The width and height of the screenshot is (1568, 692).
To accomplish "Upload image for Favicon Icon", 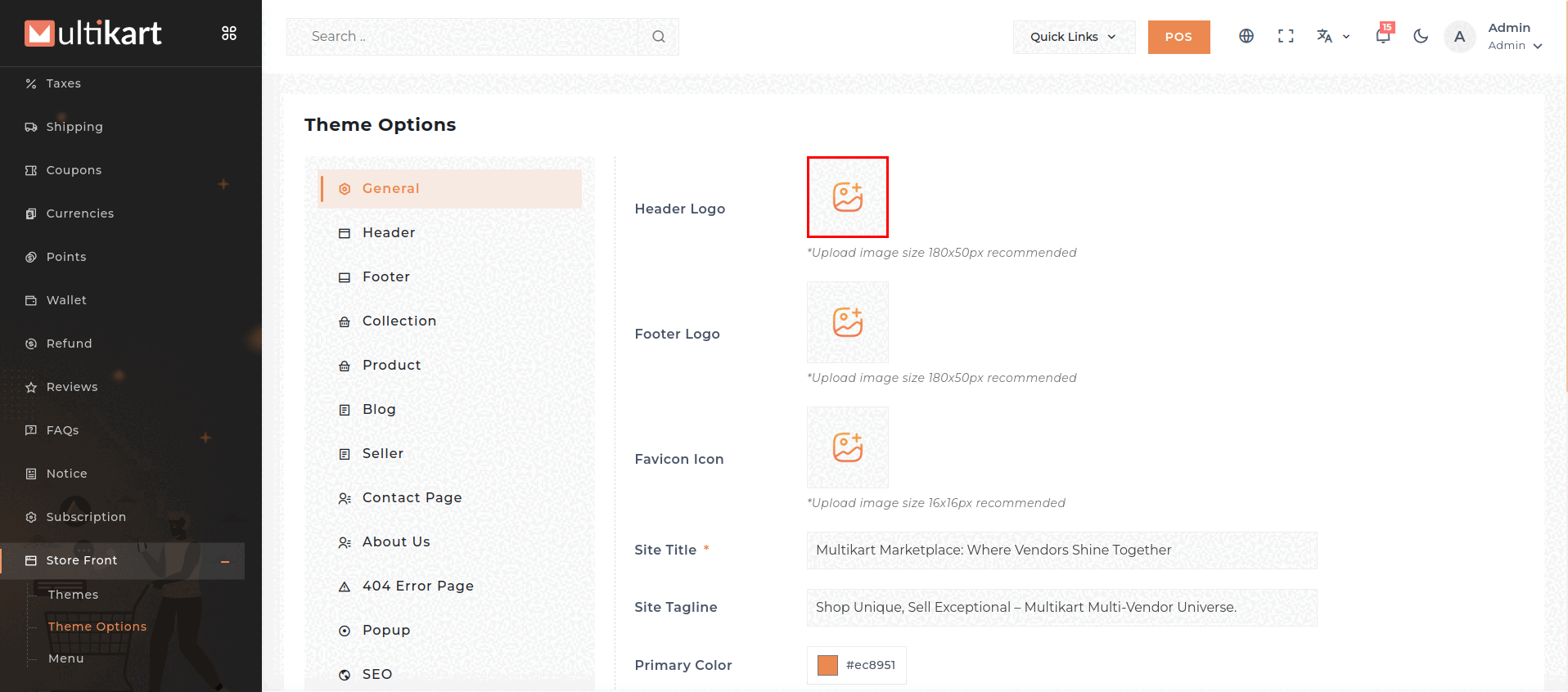I will [847, 447].
